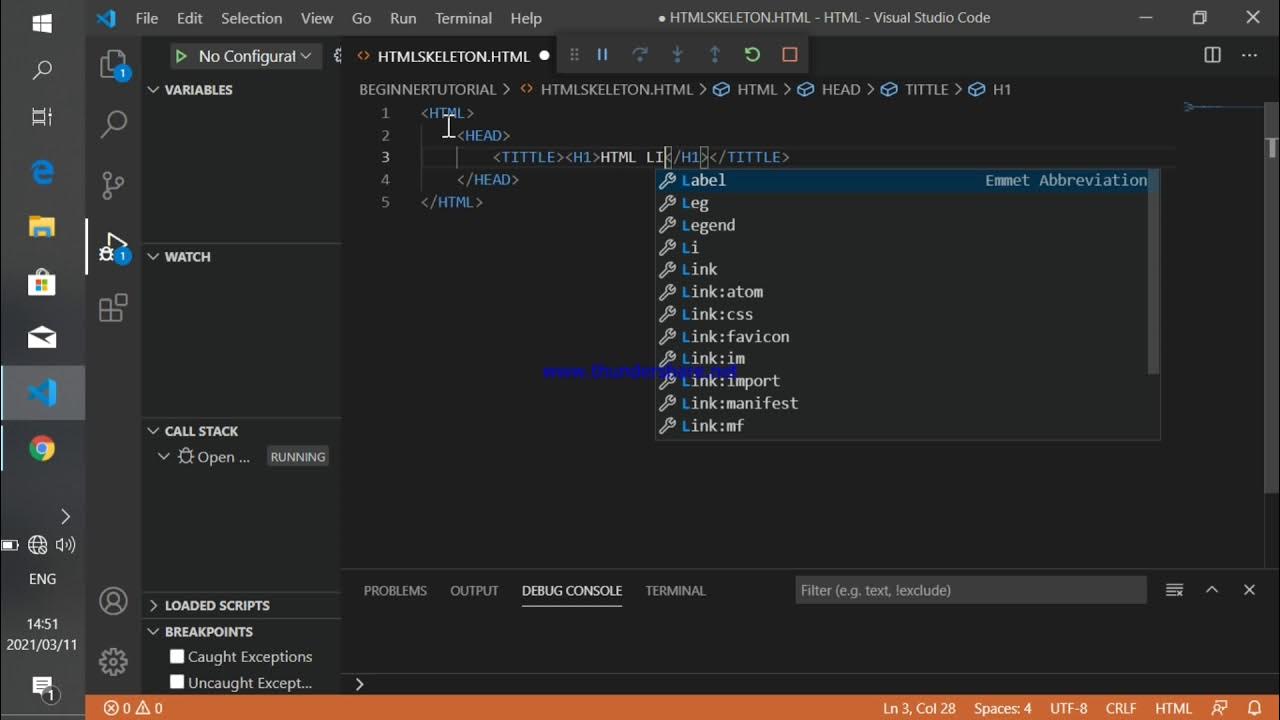The width and height of the screenshot is (1280, 720).
Task: Click the debug Step Into icon
Action: (677, 55)
